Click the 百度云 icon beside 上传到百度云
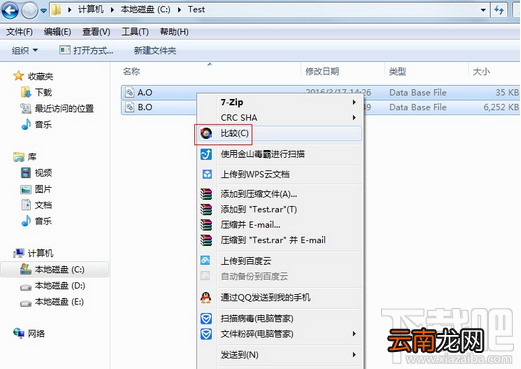The width and height of the screenshot is (521, 369). point(205,260)
